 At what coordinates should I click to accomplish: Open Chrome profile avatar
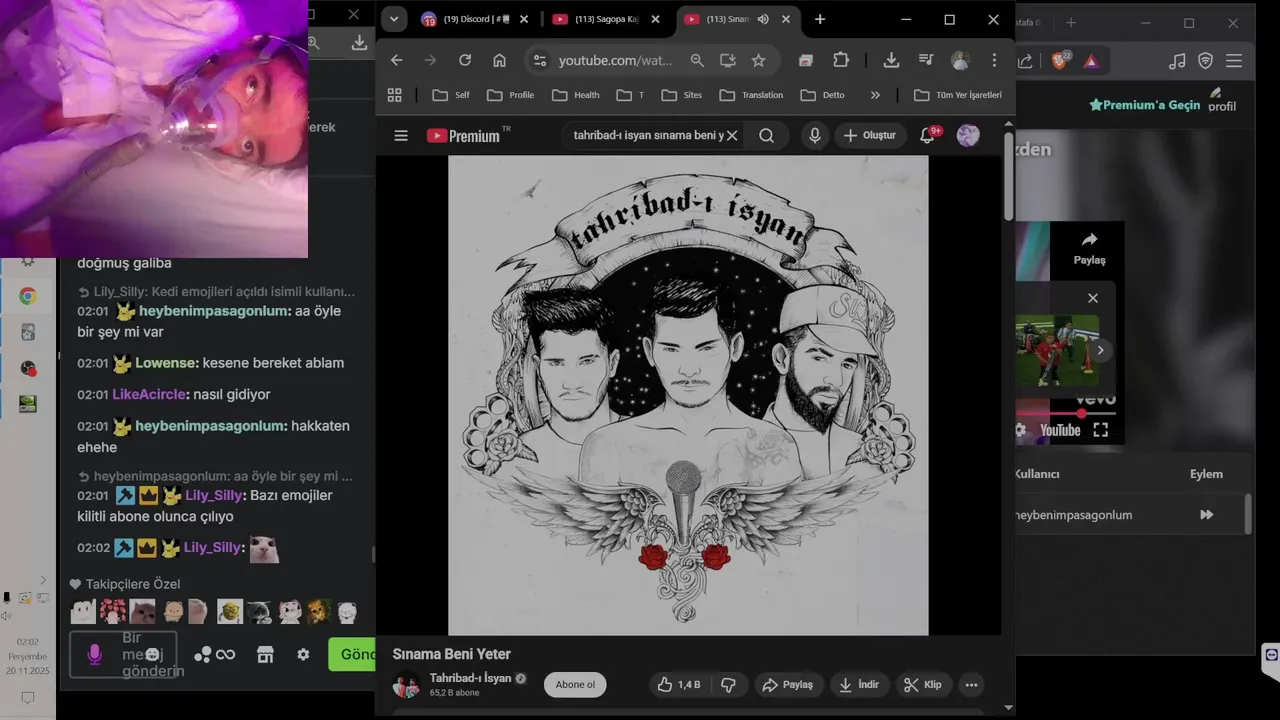pyautogui.click(x=960, y=60)
